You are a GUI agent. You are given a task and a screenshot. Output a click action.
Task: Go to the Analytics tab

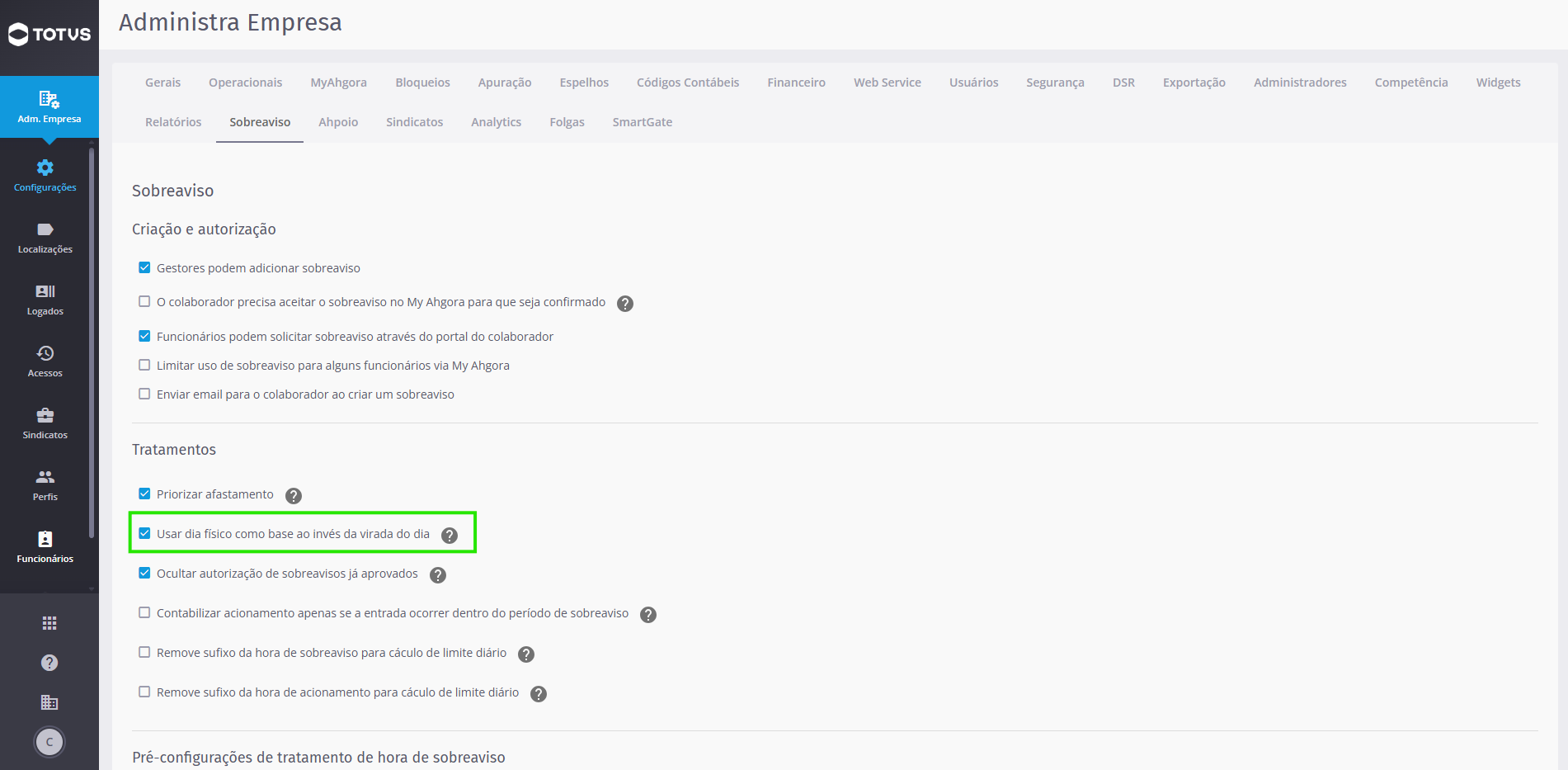(496, 122)
